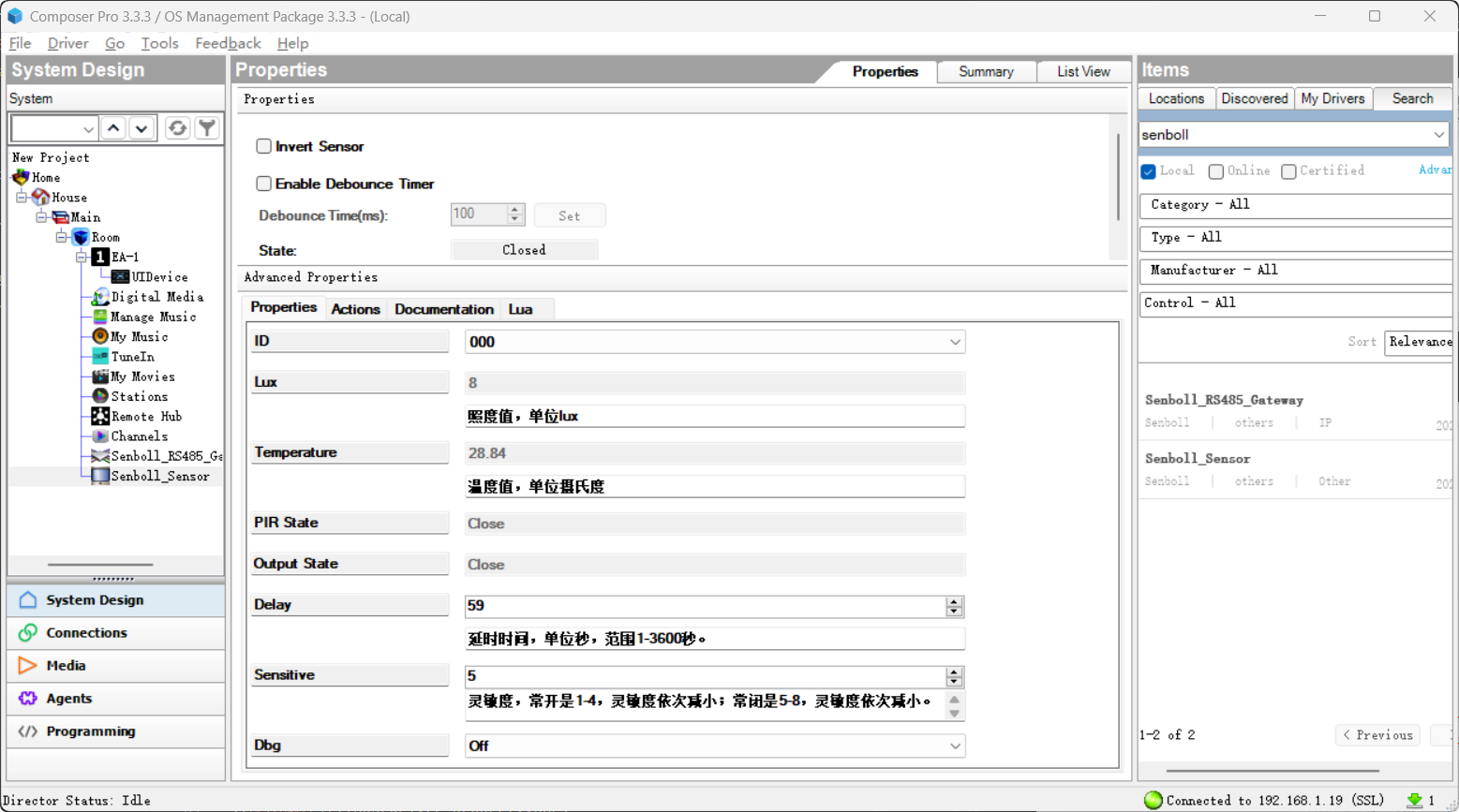Open the Manufacturer - All filter
The width and height of the screenshot is (1459, 812).
coord(1296,271)
